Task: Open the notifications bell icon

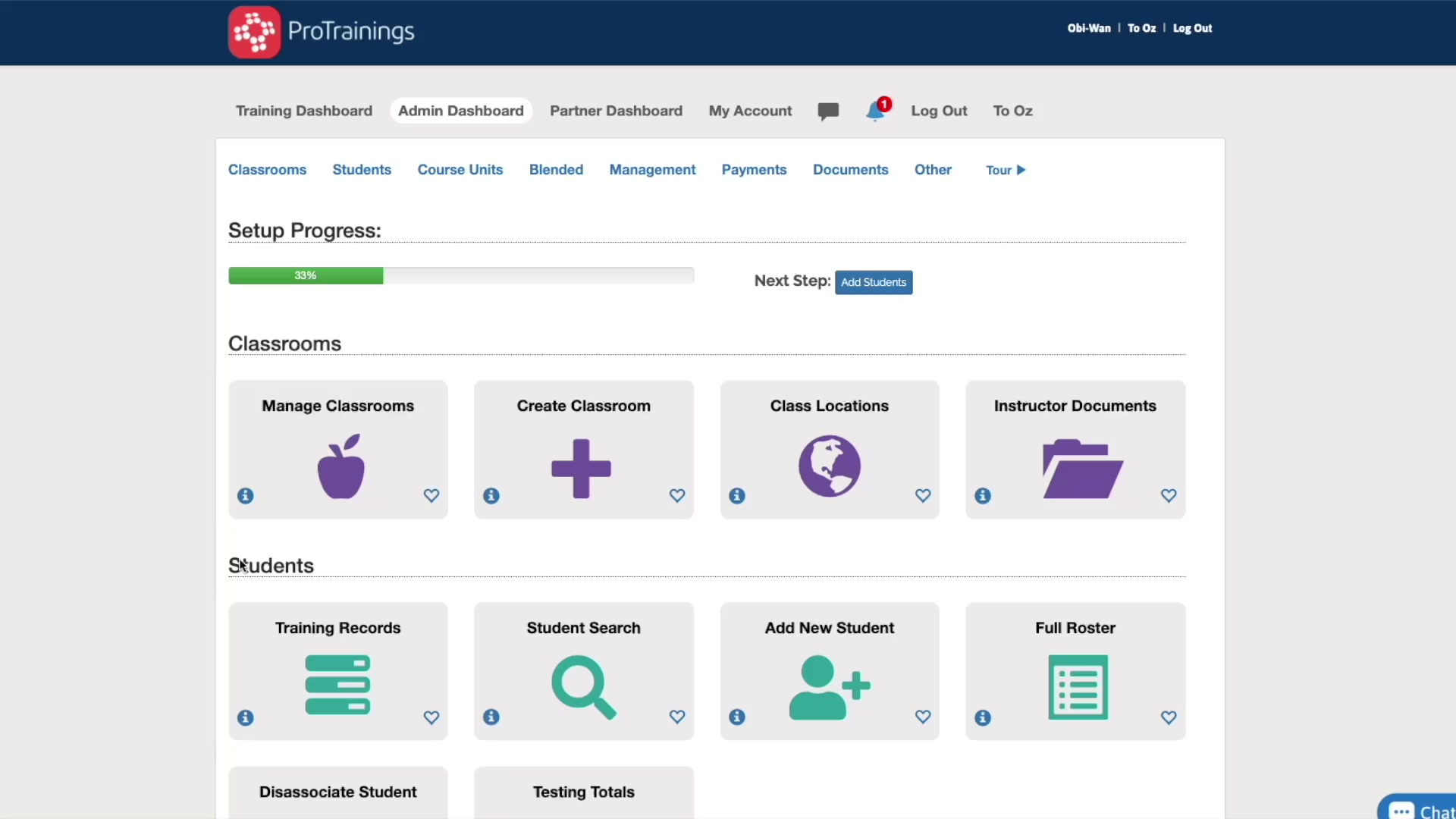Action: tap(875, 111)
